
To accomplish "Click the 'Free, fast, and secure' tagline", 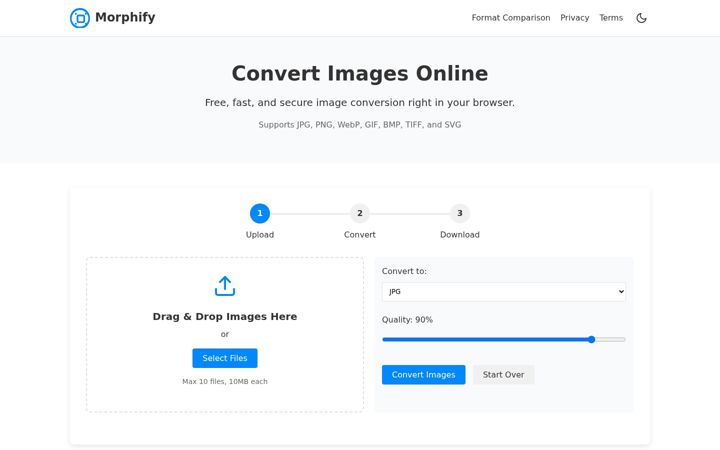I will [x=360, y=102].
